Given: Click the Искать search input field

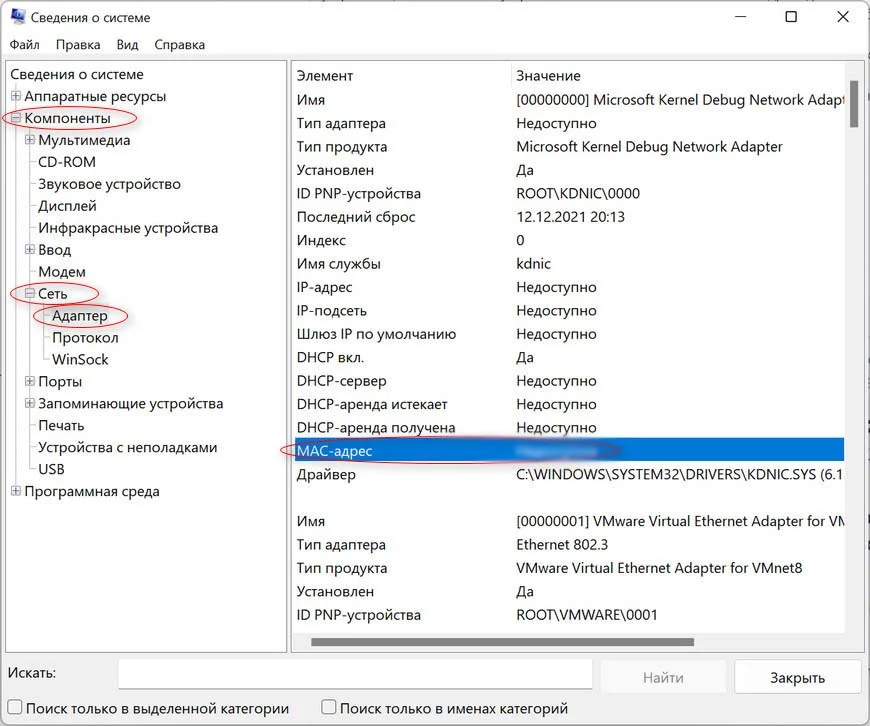Looking at the screenshot, I should pos(355,675).
